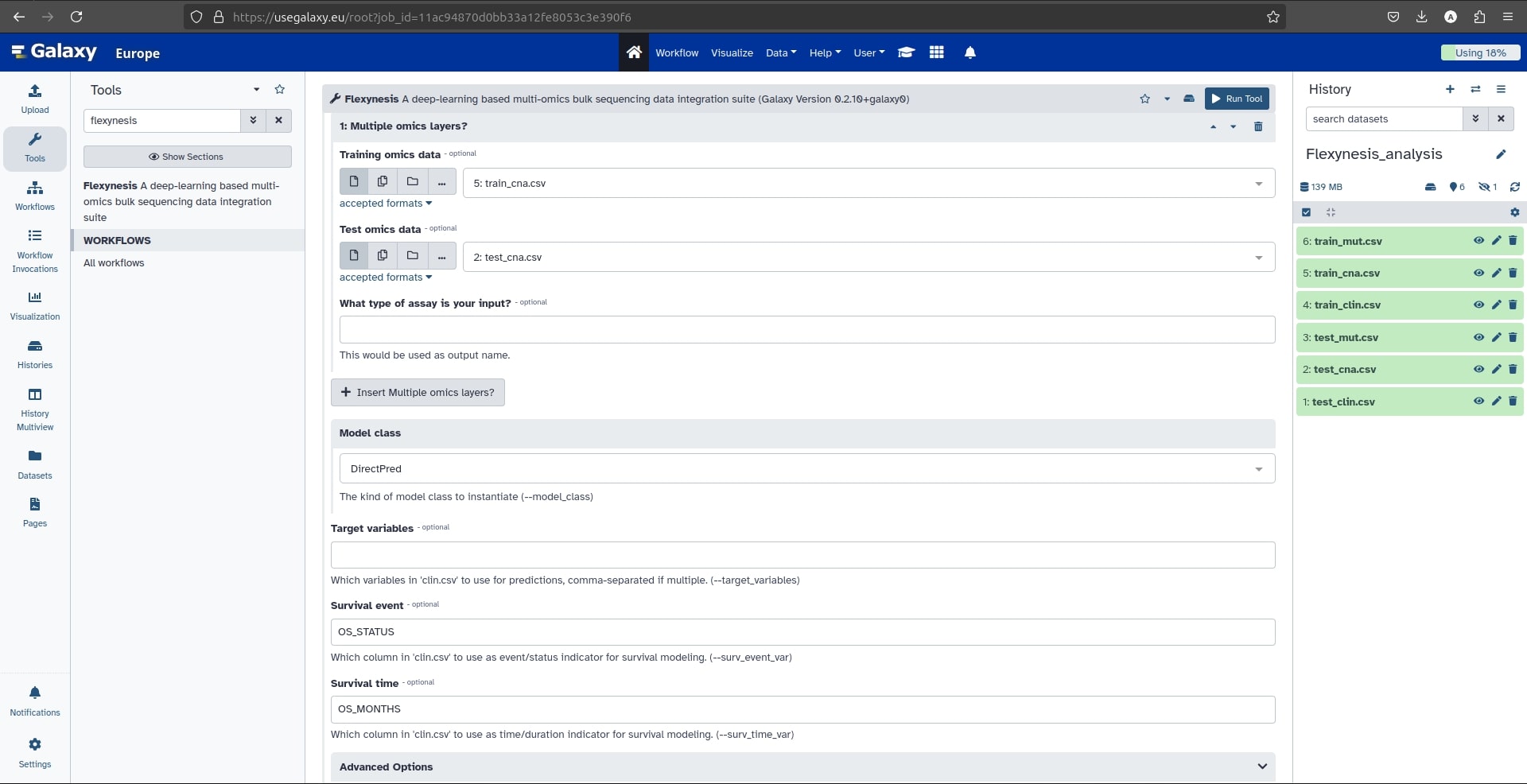
Task: Open History Multiview
Action: (35, 409)
